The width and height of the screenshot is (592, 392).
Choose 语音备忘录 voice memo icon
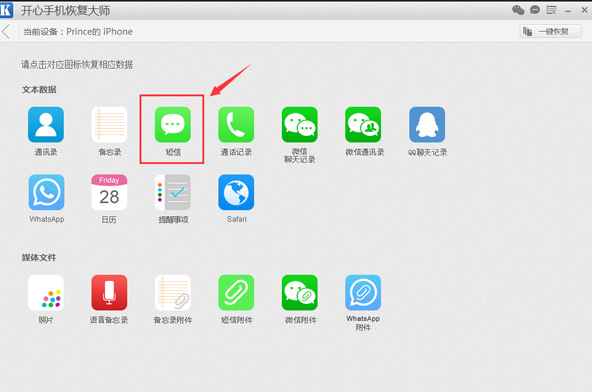pyautogui.click(x=109, y=293)
